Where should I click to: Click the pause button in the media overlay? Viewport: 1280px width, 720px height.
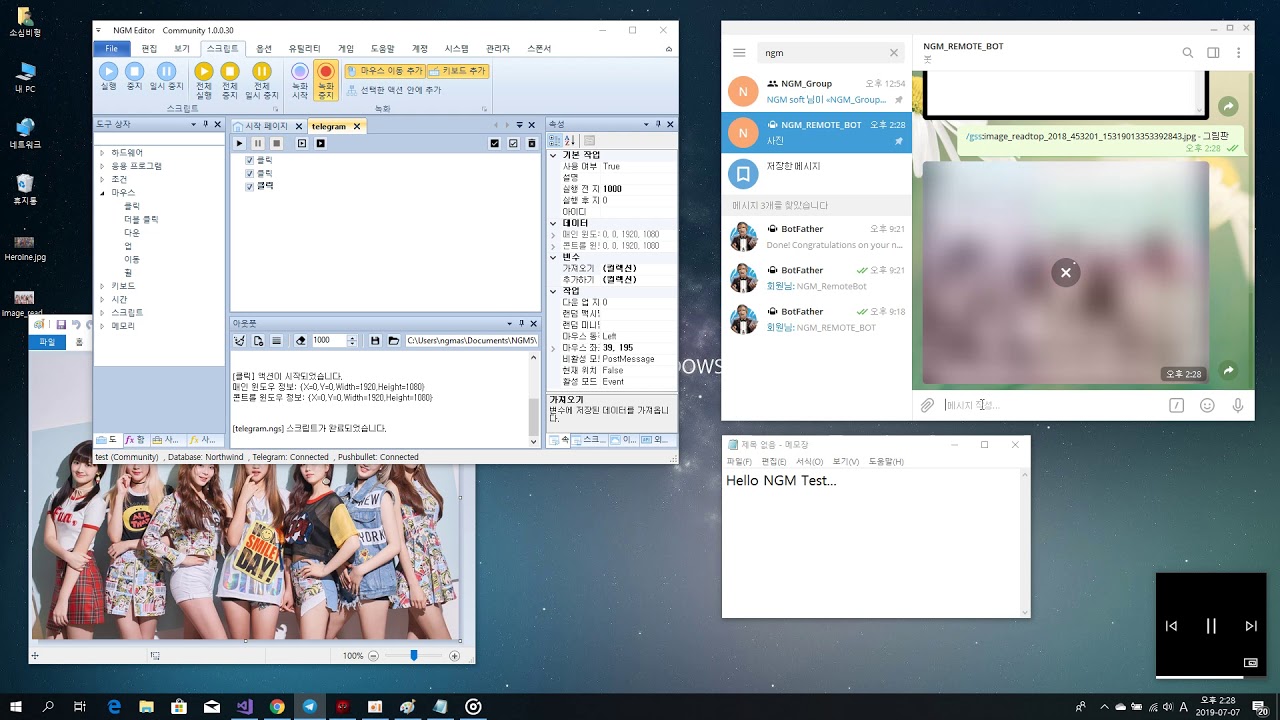point(1211,626)
